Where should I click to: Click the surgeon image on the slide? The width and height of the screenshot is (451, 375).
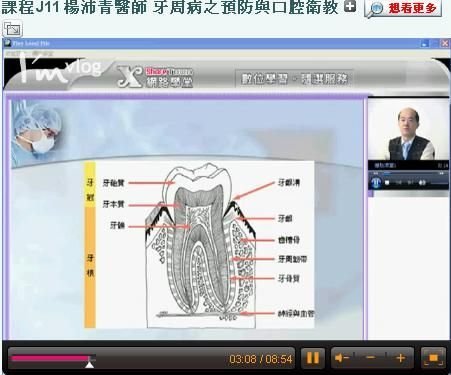coord(37,131)
